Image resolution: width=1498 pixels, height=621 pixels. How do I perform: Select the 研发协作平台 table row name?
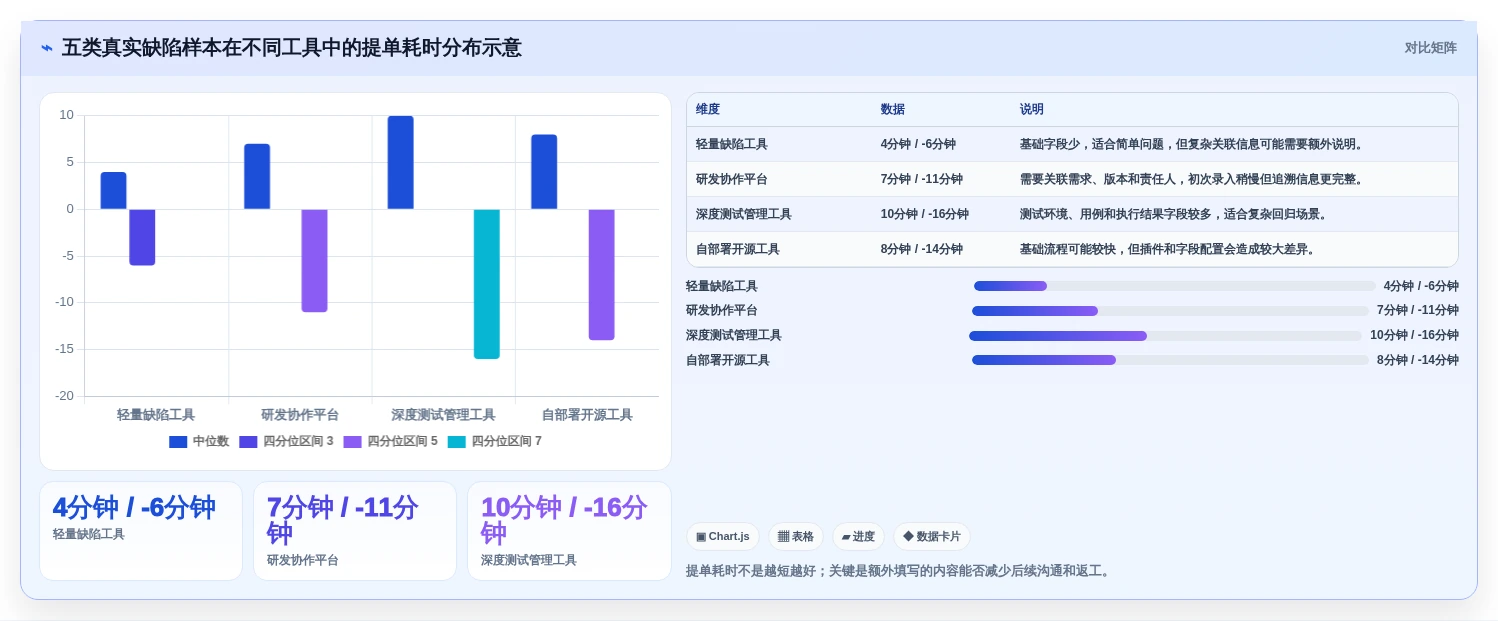[732, 180]
